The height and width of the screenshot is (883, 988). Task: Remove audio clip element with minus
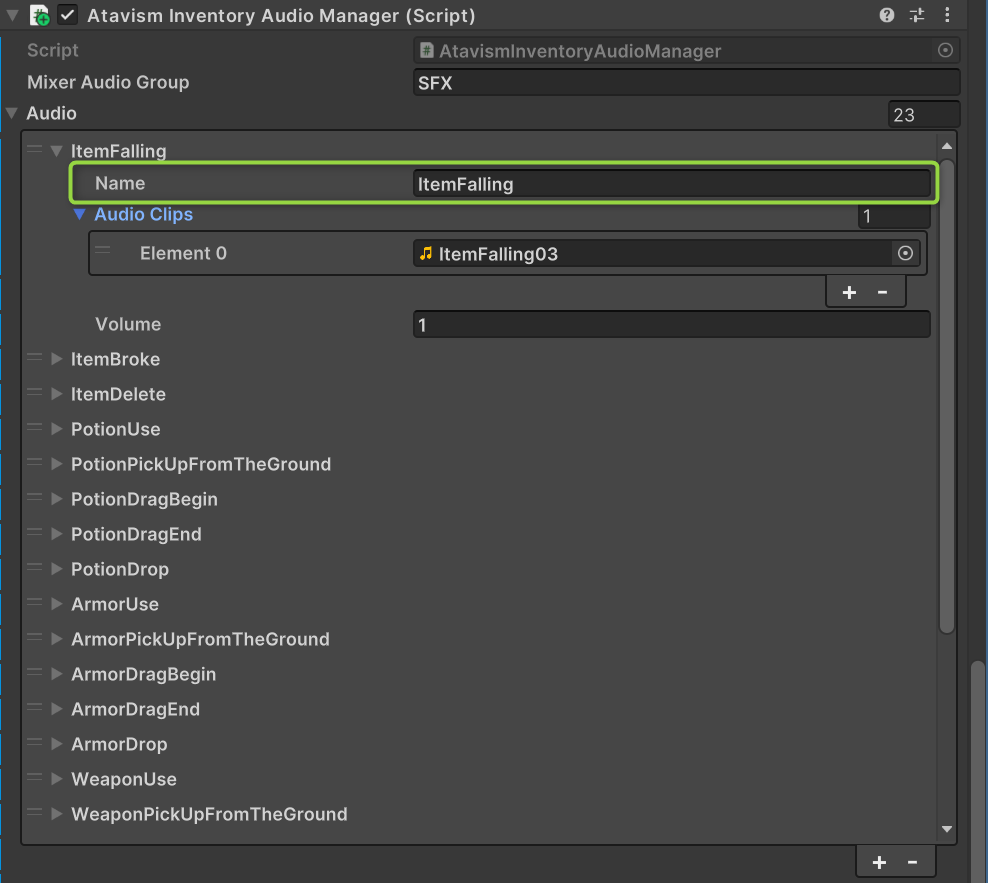tap(882, 292)
